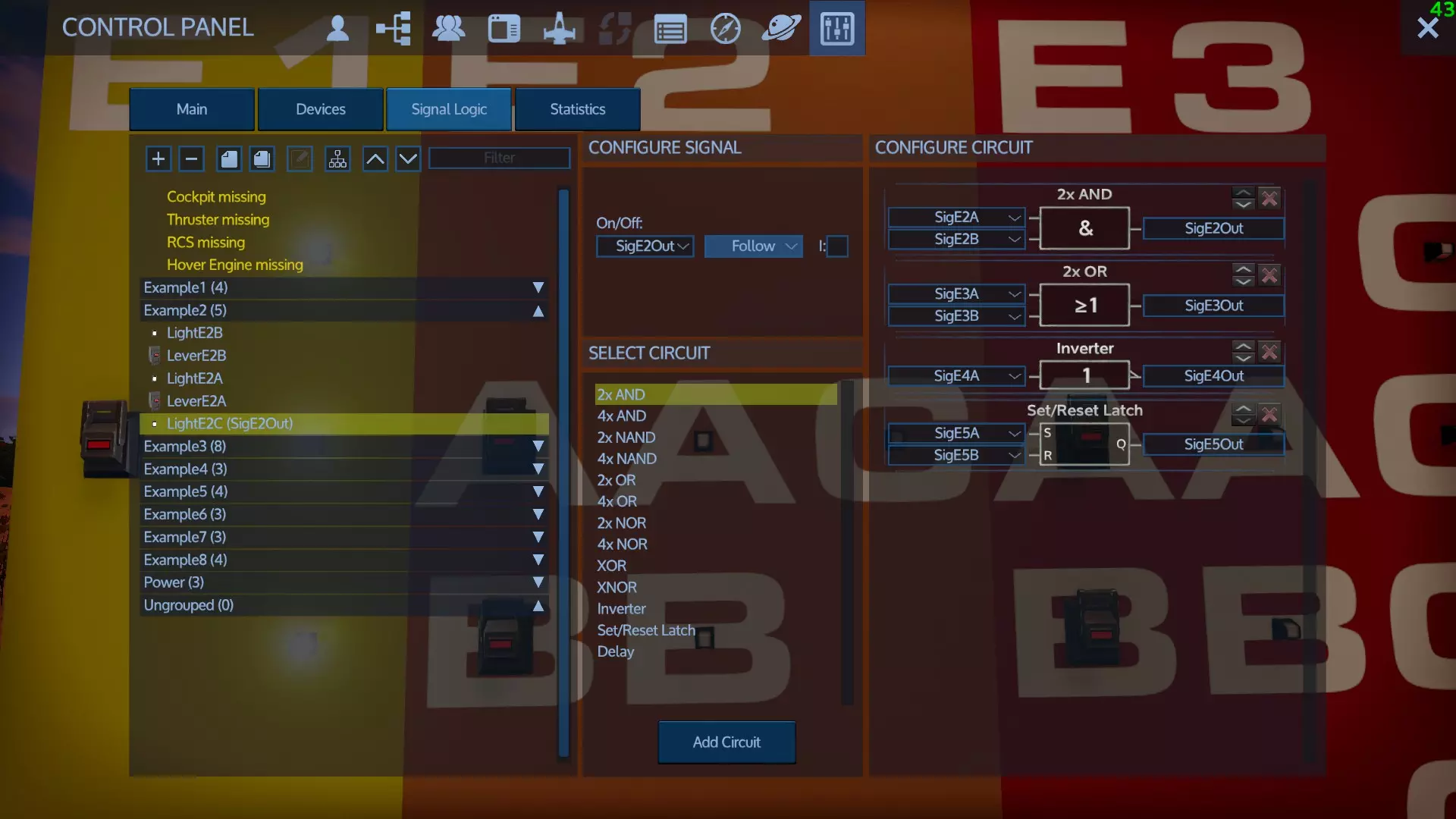Click the add signal plus icon
This screenshot has width=1456, height=819.
[158, 159]
